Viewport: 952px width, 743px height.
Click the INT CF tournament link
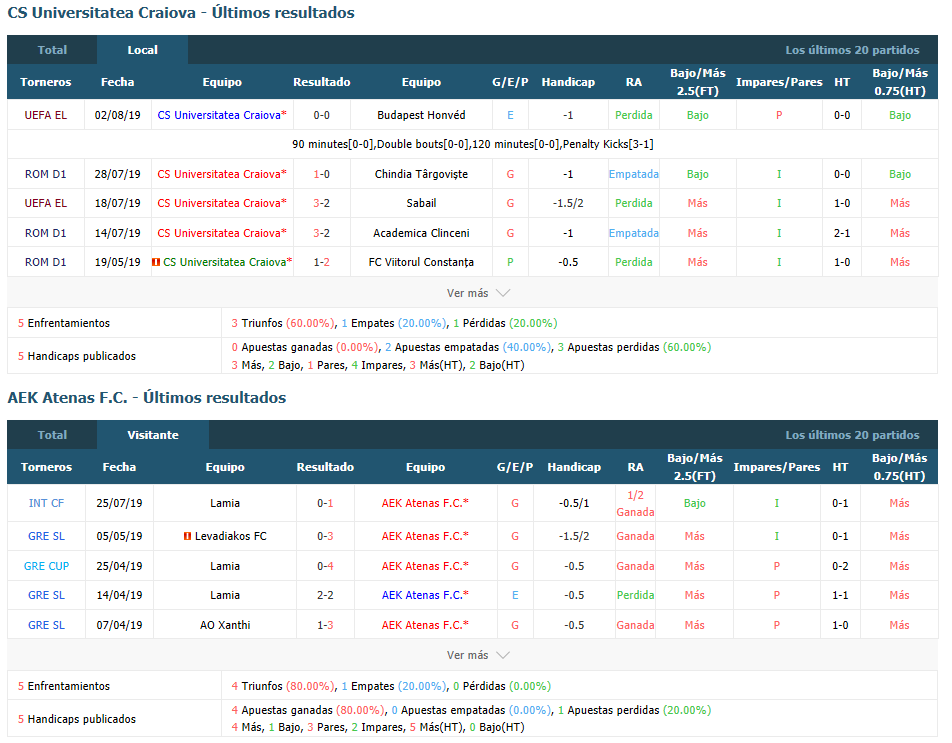pos(46,503)
